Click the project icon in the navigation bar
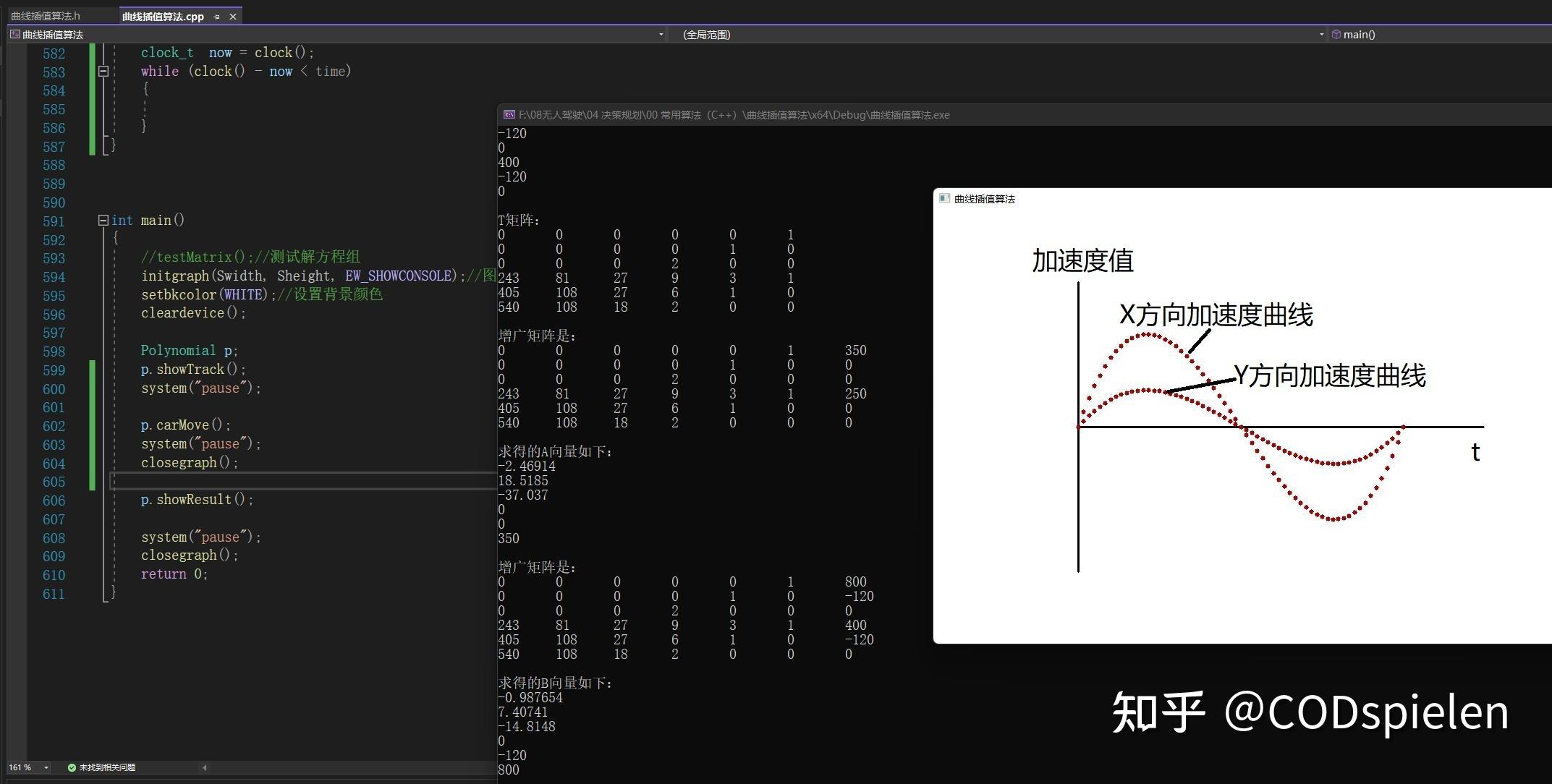Image resolution: width=1552 pixels, height=784 pixels. (x=14, y=34)
